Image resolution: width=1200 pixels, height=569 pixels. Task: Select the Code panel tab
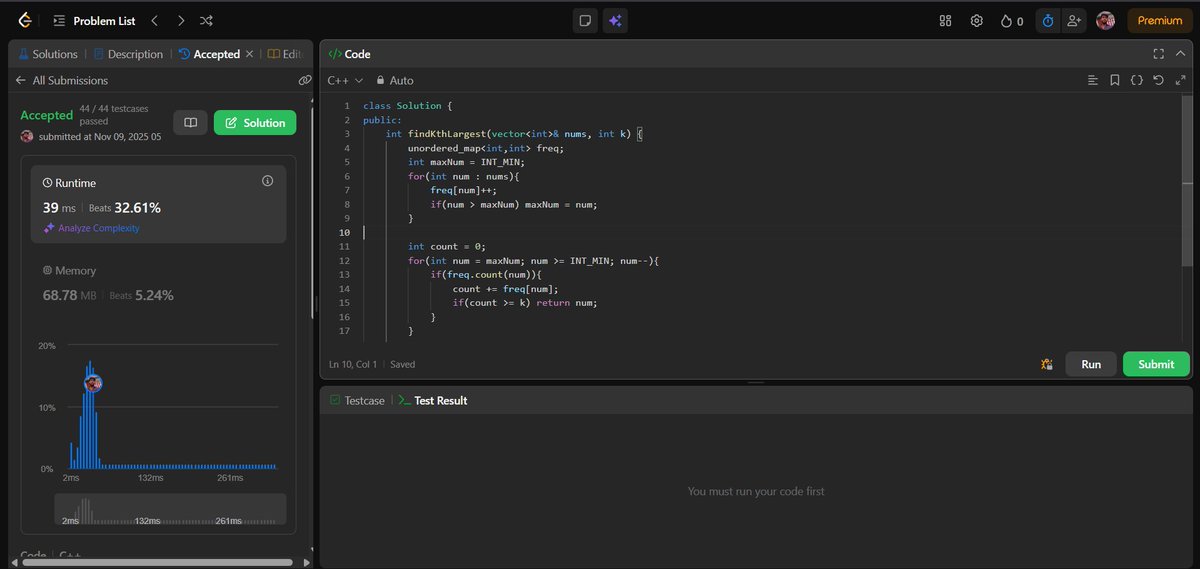[349, 54]
